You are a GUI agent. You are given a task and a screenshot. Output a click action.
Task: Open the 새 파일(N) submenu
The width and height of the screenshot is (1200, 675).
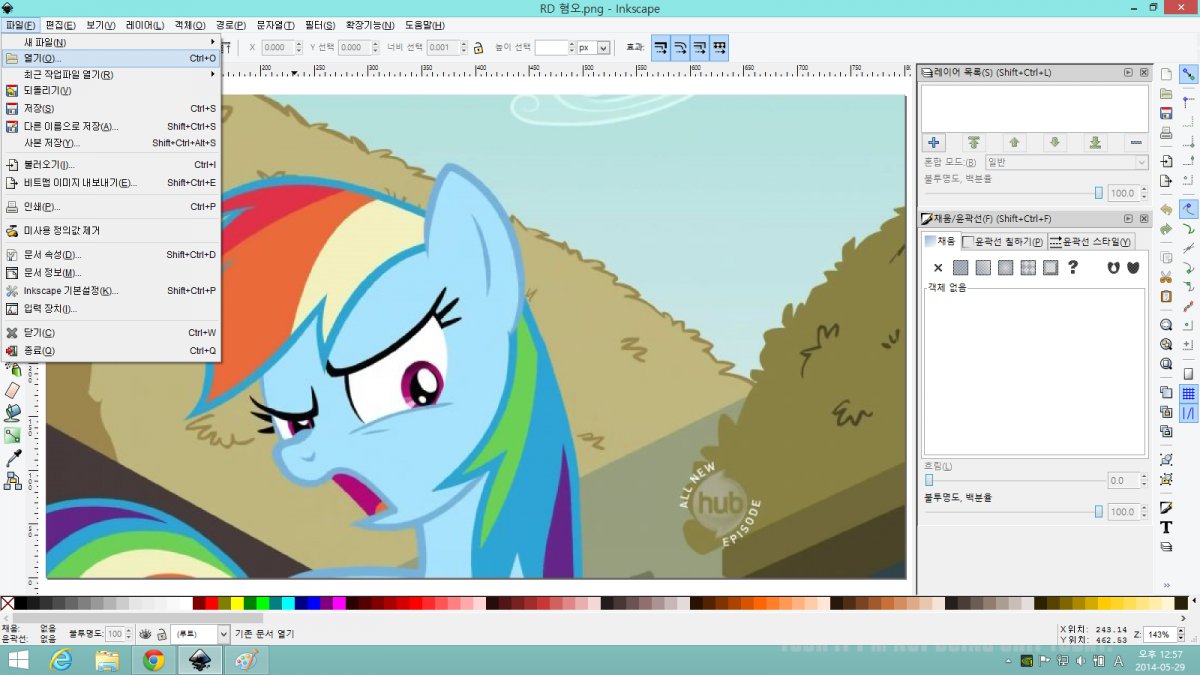tap(111, 42)
